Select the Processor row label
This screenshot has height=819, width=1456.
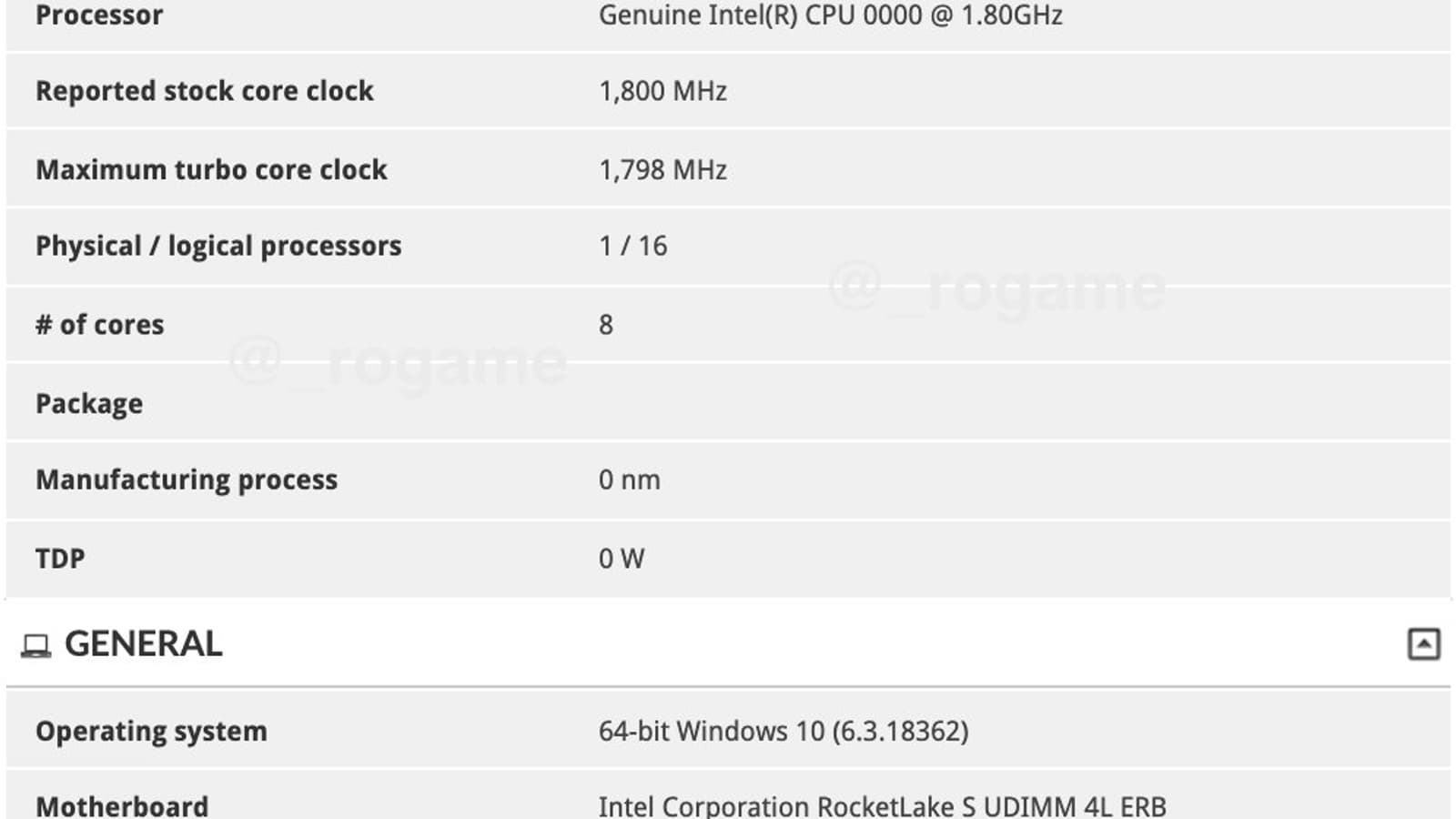[x=99, y=15]
